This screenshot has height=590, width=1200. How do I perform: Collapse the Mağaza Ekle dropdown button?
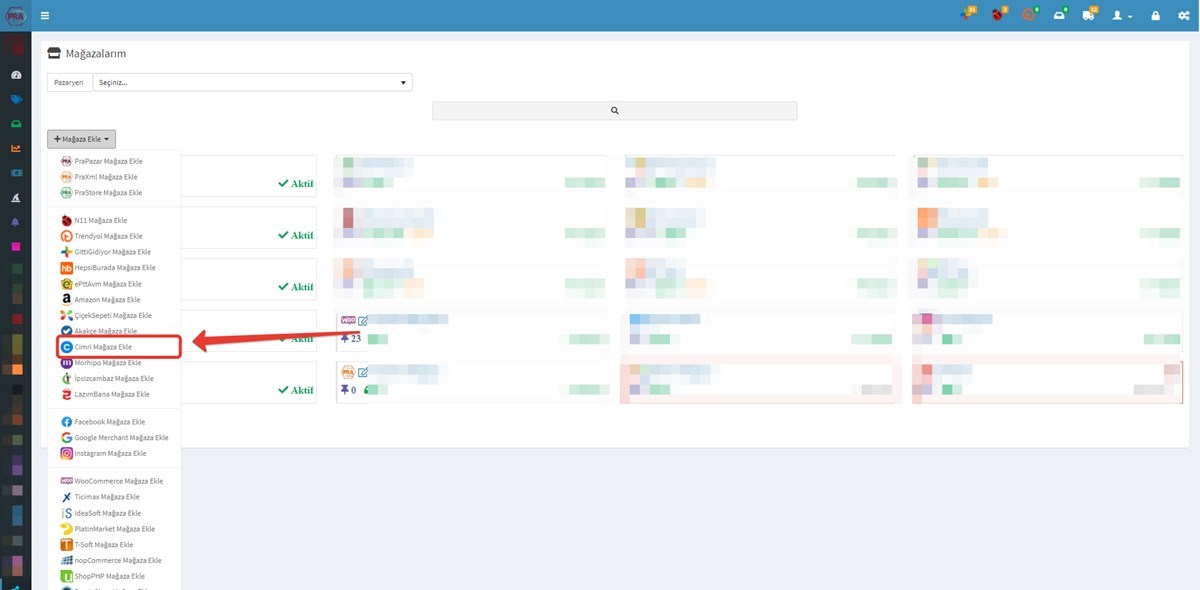coord(81,139)
